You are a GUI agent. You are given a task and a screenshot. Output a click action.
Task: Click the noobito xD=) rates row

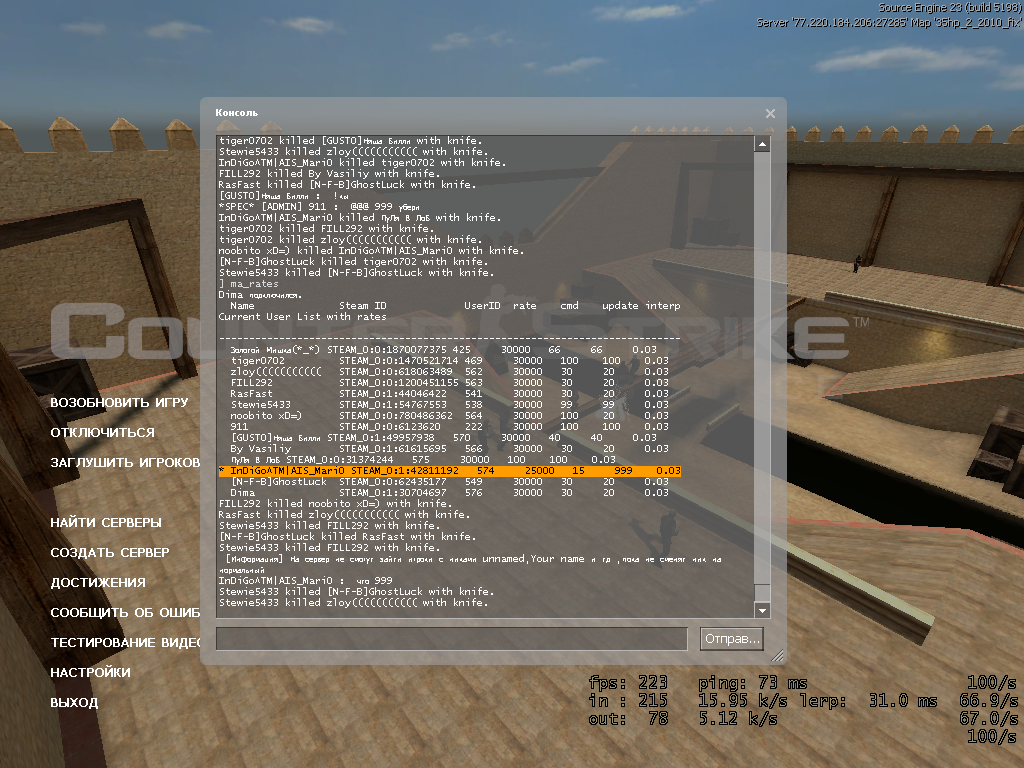pos(450,415)
